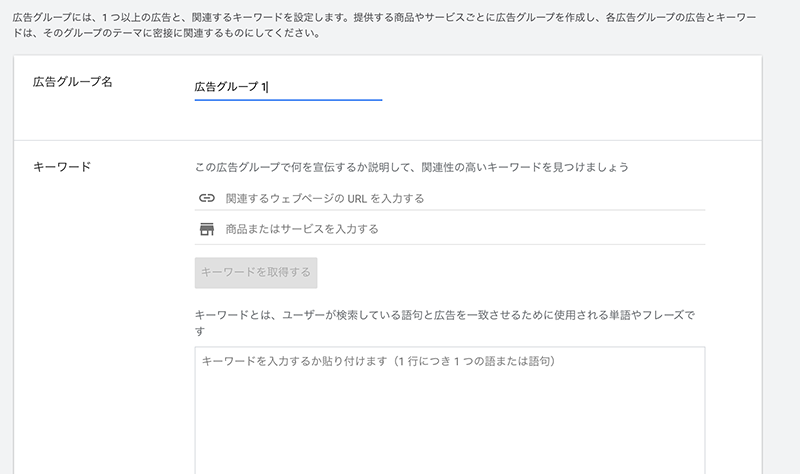Click the この広告グループで何を宣伝するか description text
Image resolution: width=800 pixels, height=474 pixels.
tap(411, 167)
